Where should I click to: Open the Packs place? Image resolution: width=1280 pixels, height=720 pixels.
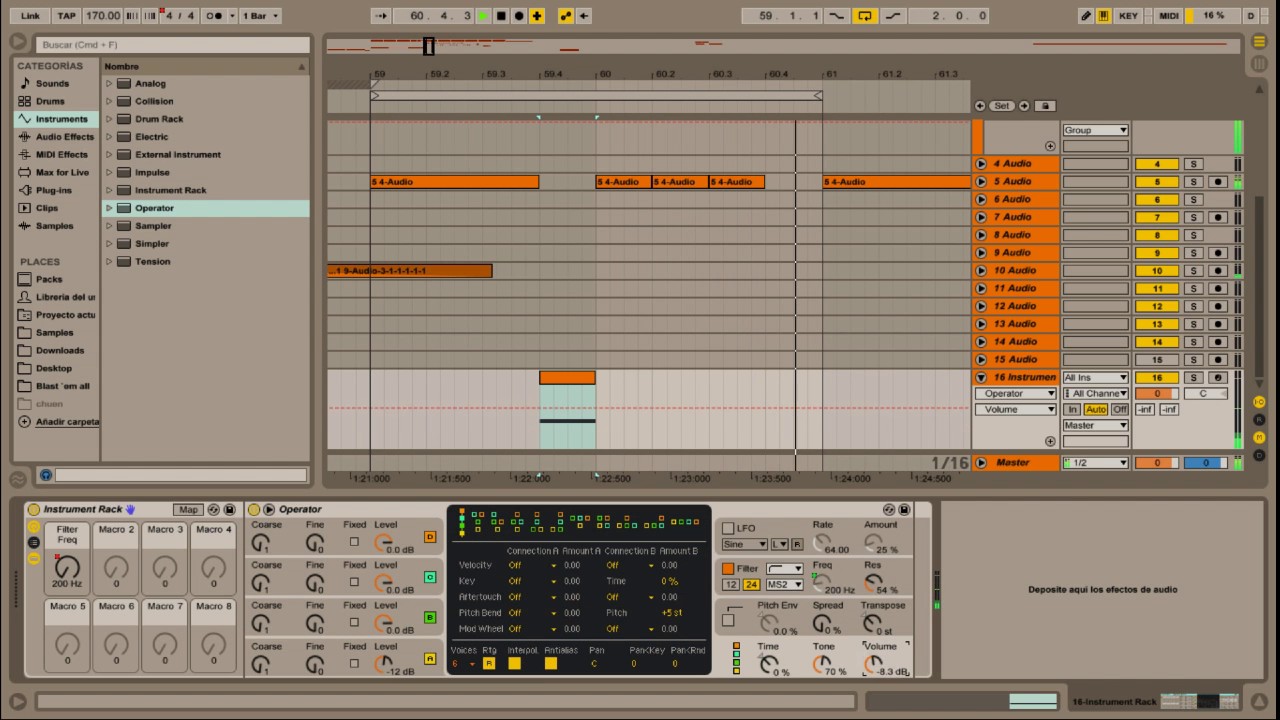coord(49,280)
